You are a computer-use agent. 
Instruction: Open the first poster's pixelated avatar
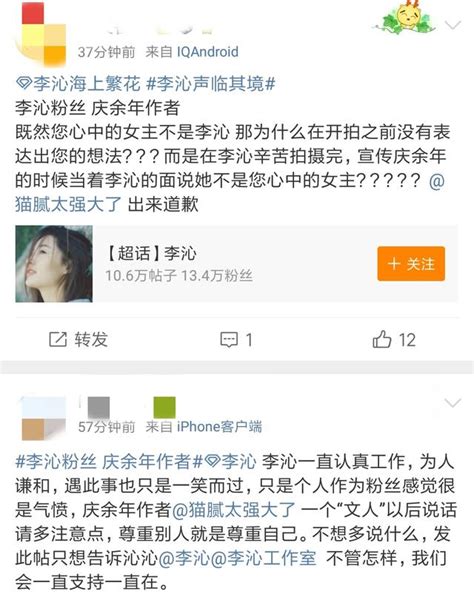40,33
